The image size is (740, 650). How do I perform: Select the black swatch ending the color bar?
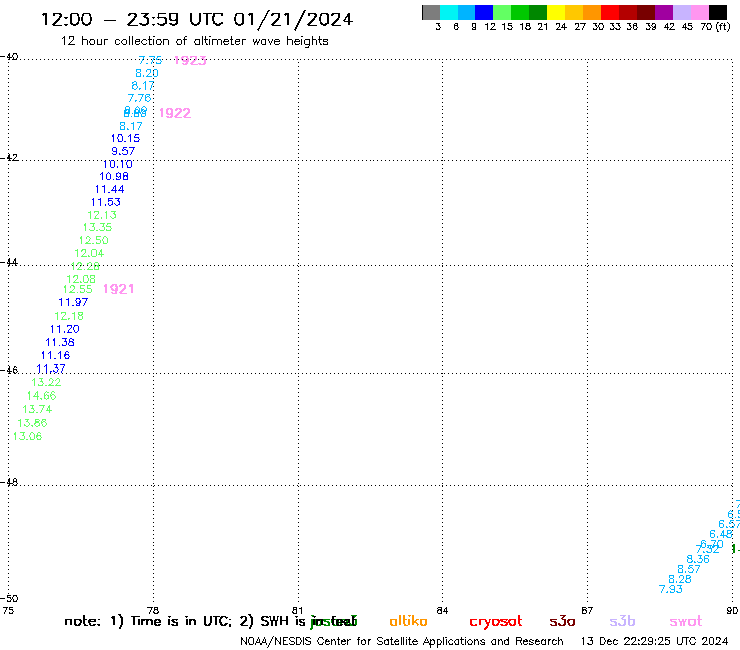pyautogui.click(x=717, y=12)
